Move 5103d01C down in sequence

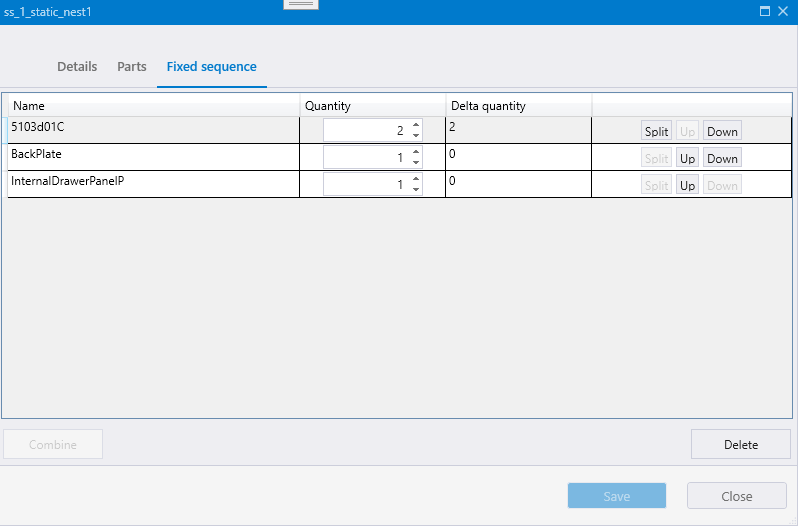click(722, 131)
